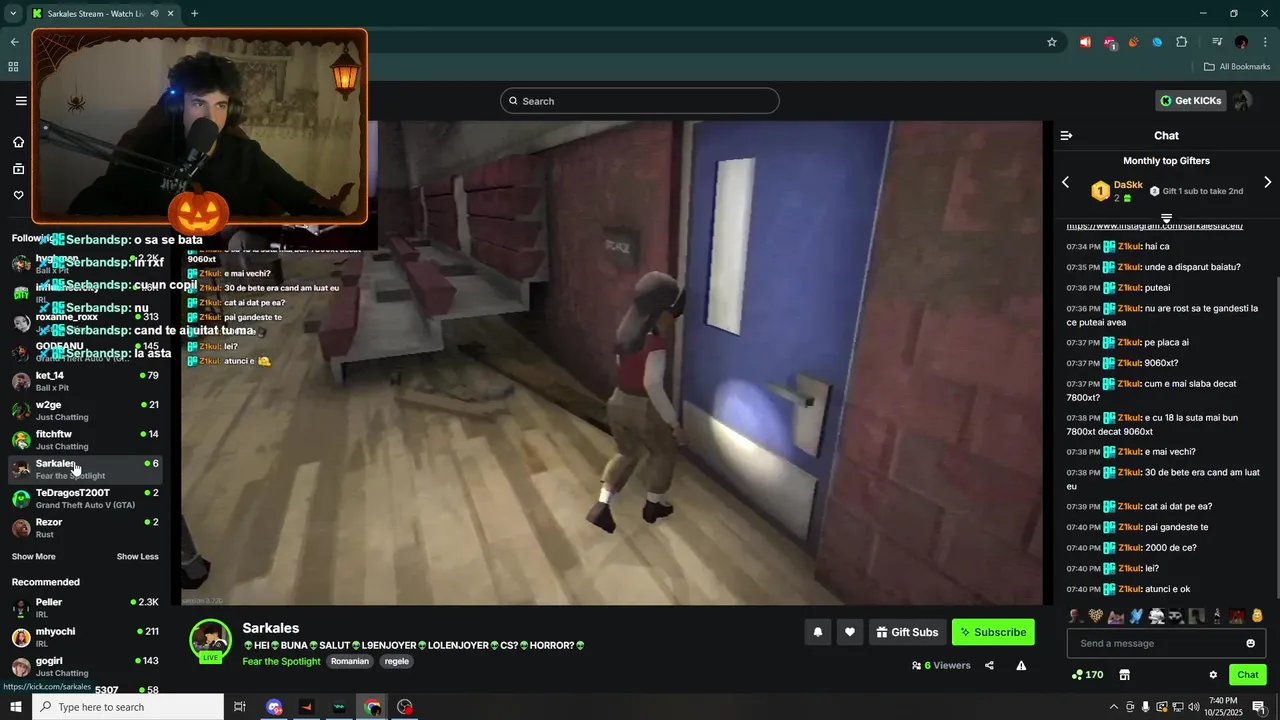The height and width of the screenshot is (720, 1280).
Task: Open the orange extension icon in the toolbar
Action: (x=1133, y=42)
